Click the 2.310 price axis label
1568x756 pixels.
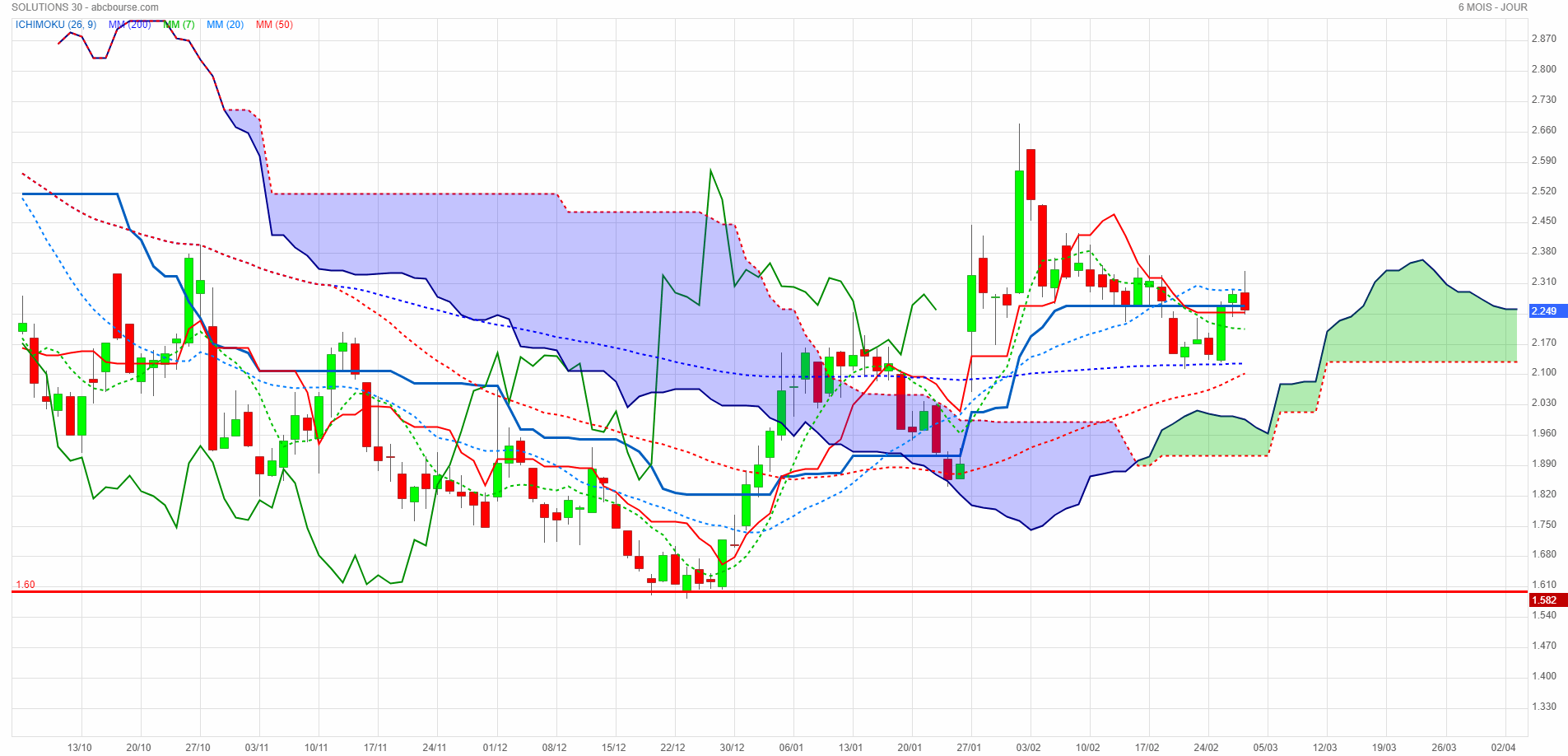tap(1544, 282)
